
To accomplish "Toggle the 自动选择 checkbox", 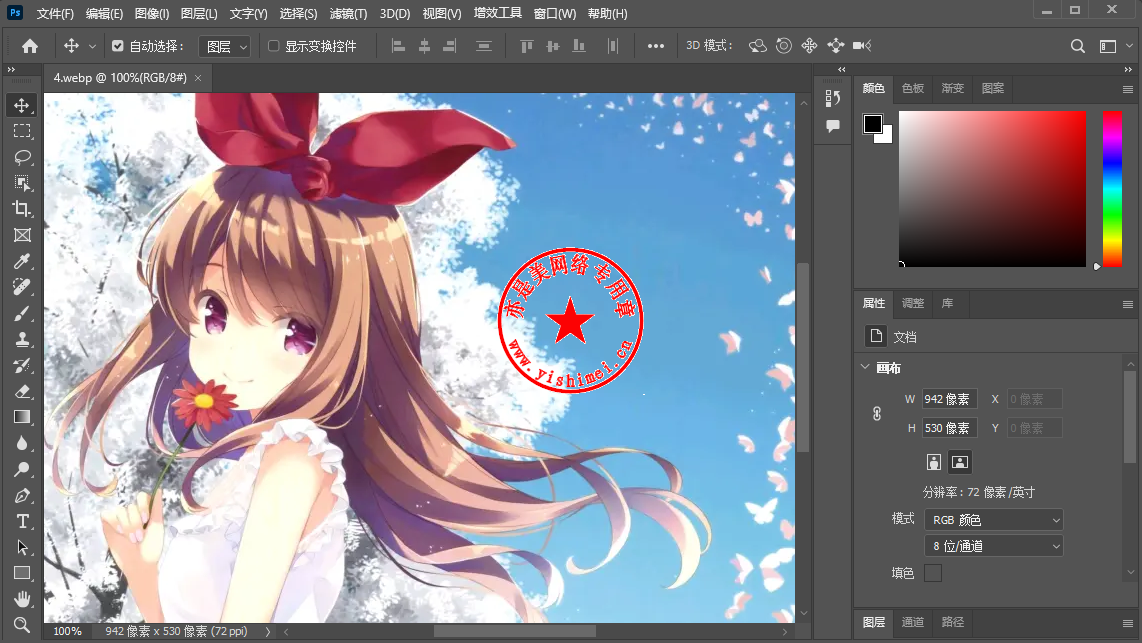I will 117,46.
